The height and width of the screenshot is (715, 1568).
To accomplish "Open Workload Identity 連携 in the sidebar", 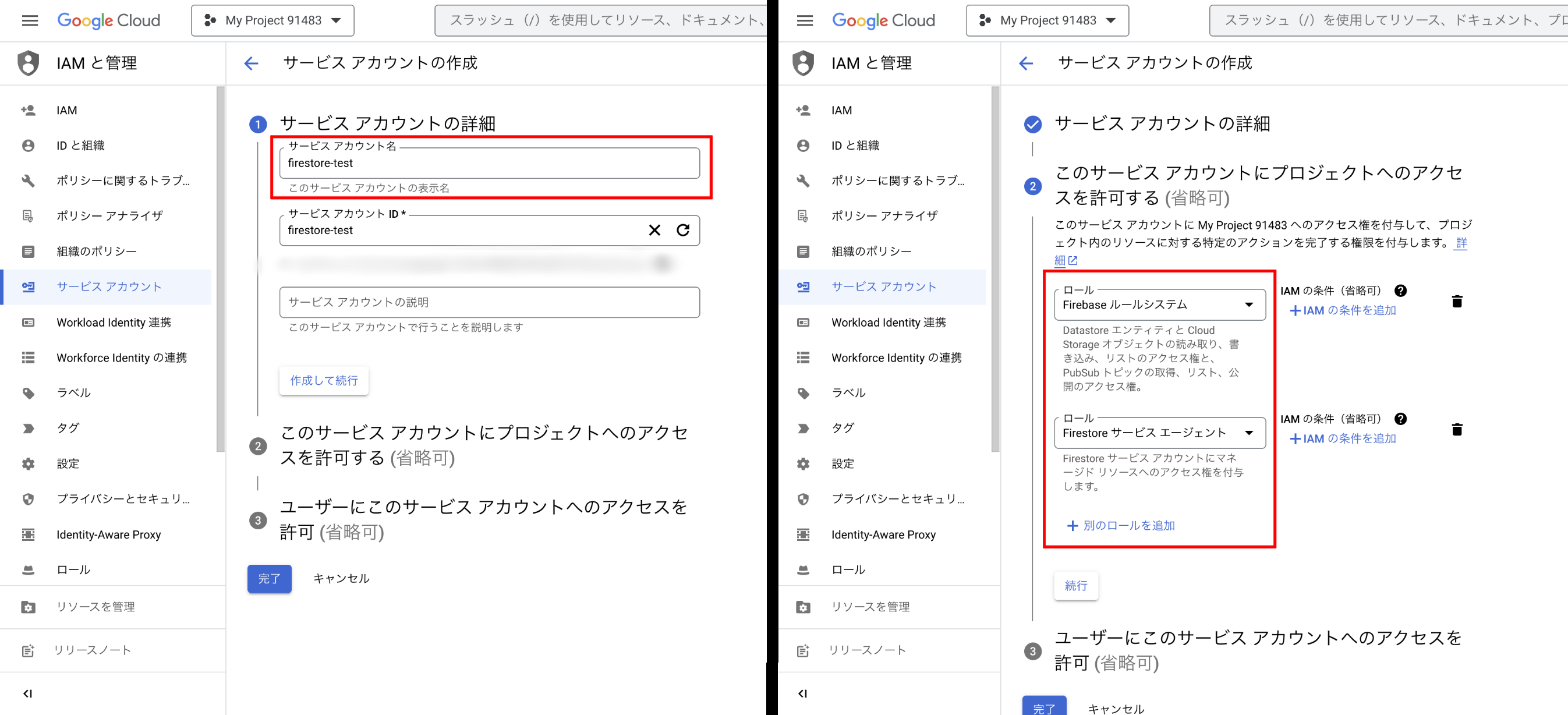I will point(112,322).
